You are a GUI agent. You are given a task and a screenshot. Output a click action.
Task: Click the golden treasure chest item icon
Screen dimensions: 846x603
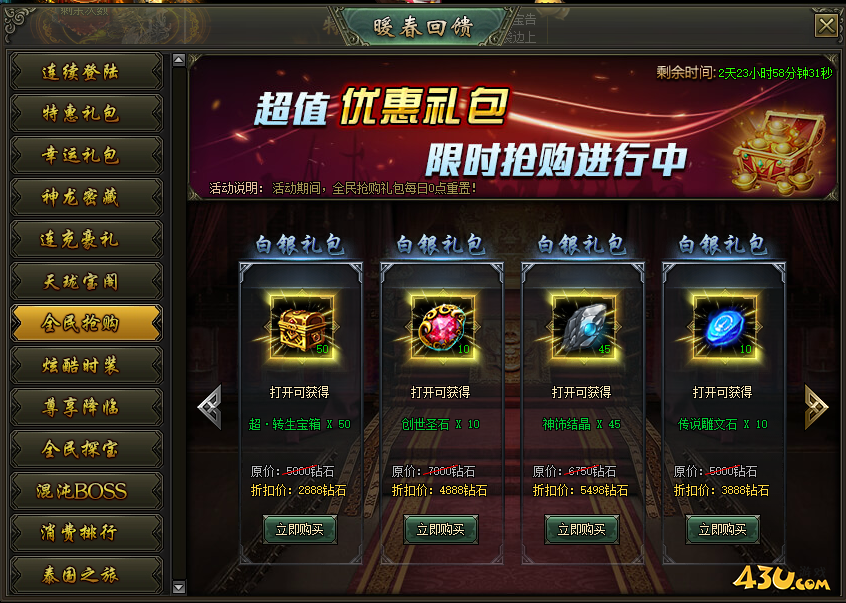pyautogui.click(x=302, y=327)
